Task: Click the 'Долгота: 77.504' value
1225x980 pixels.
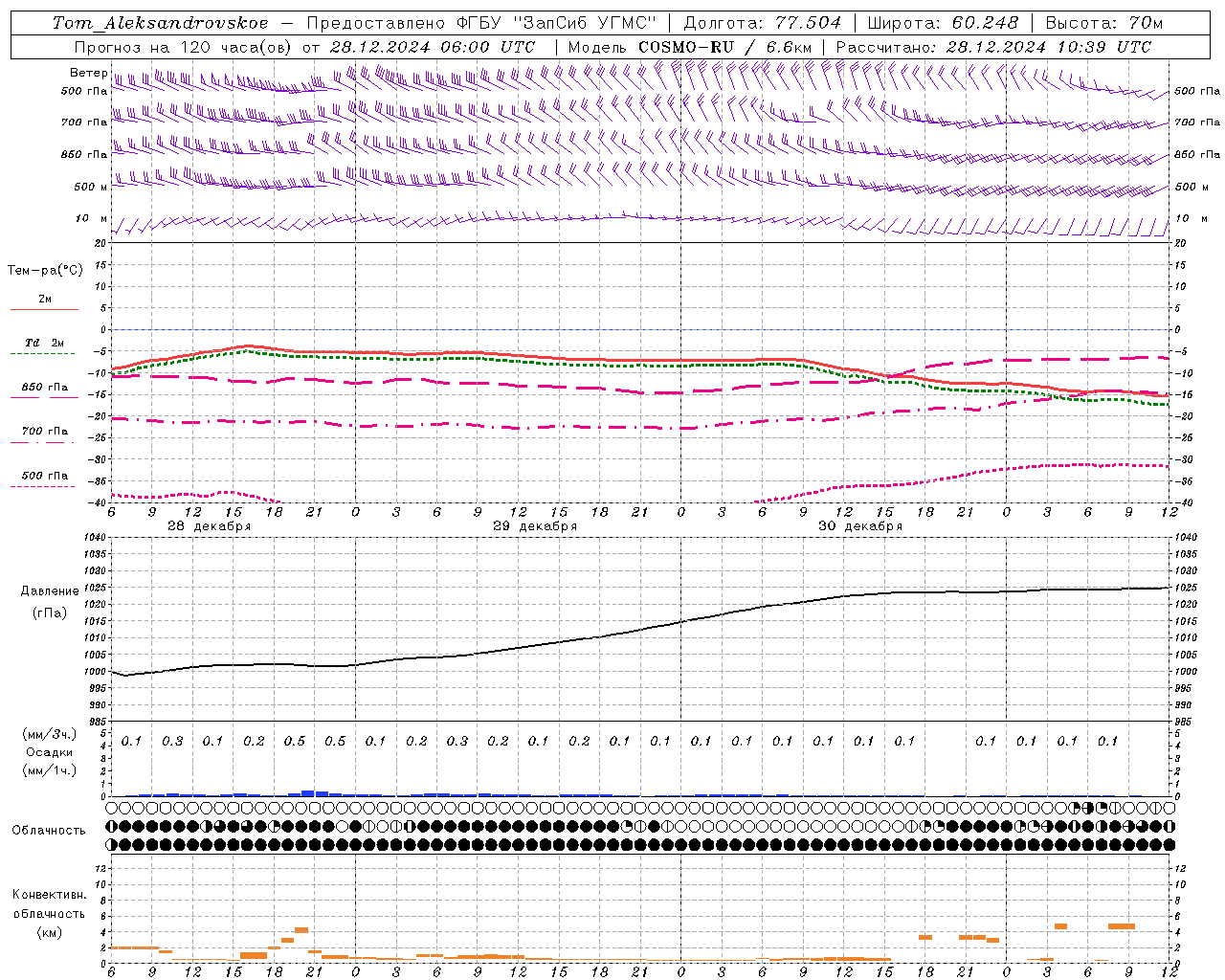Action: pos(763,23)
